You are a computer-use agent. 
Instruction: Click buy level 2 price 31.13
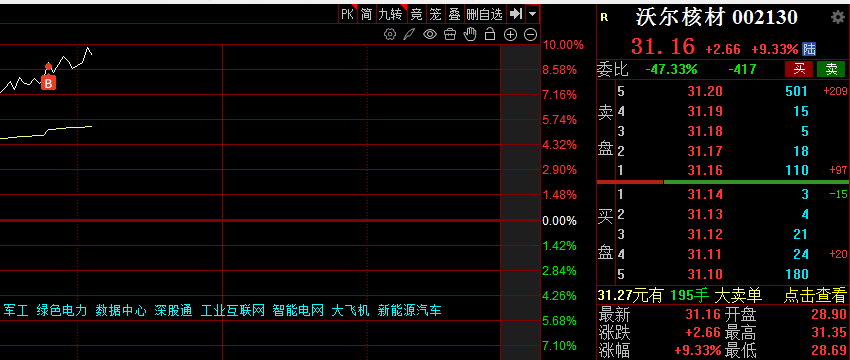tap(705, 214)
